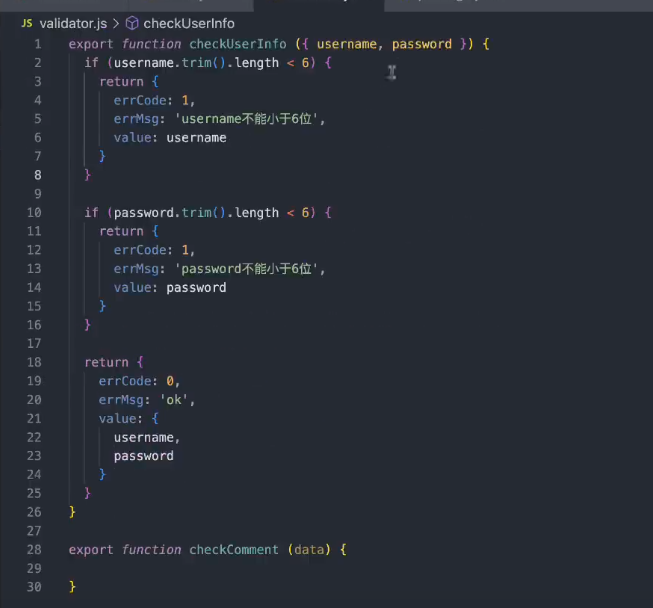653x608 pixels.
Task: Click line number 18 in gutter
Action: coord(34,362)
